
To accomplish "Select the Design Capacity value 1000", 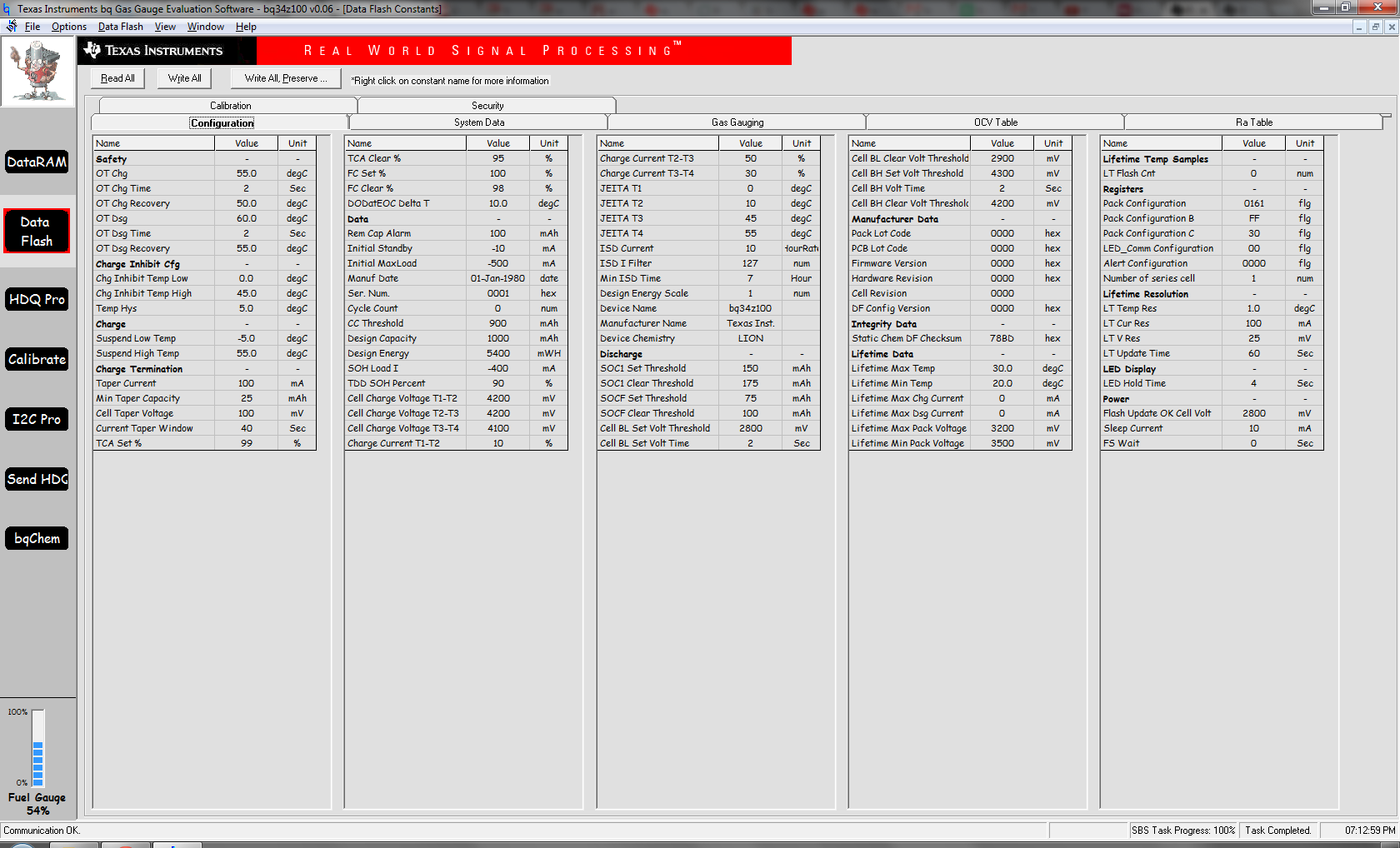I will pos(498,338).
